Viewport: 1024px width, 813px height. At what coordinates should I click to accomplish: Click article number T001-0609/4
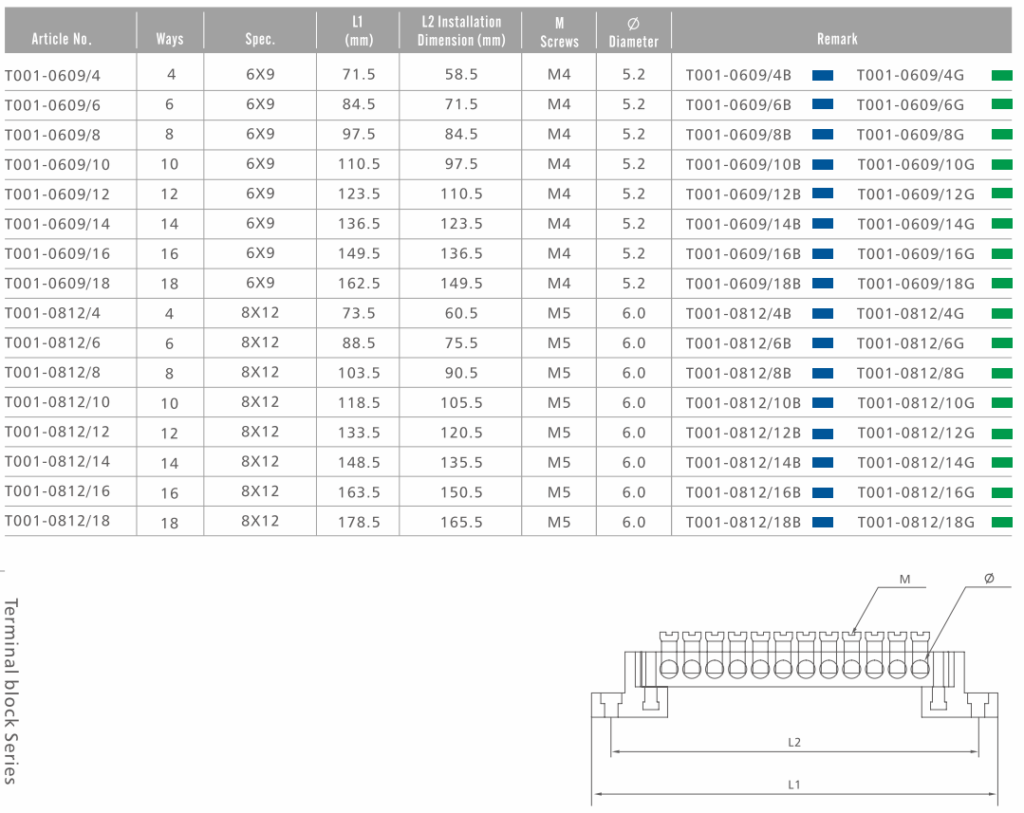pyautogui.click(x=53, y=75)
